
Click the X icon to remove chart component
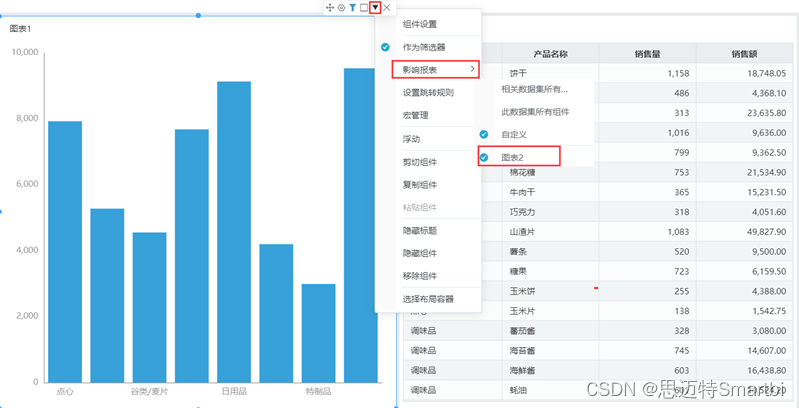click(x=387, y=8)
